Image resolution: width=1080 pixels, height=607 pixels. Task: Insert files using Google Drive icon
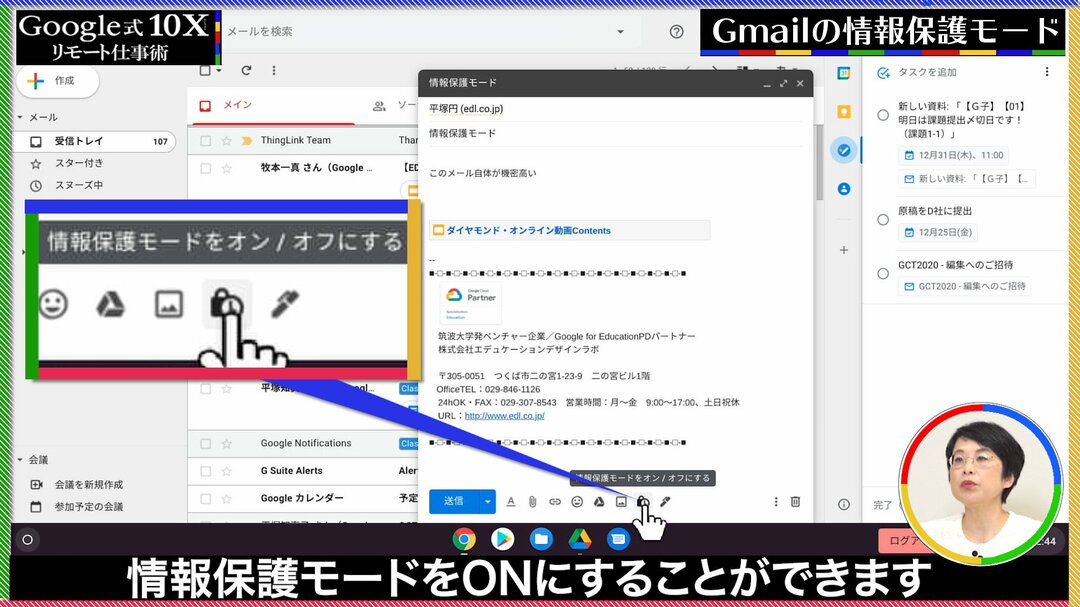tap(599, 502)
